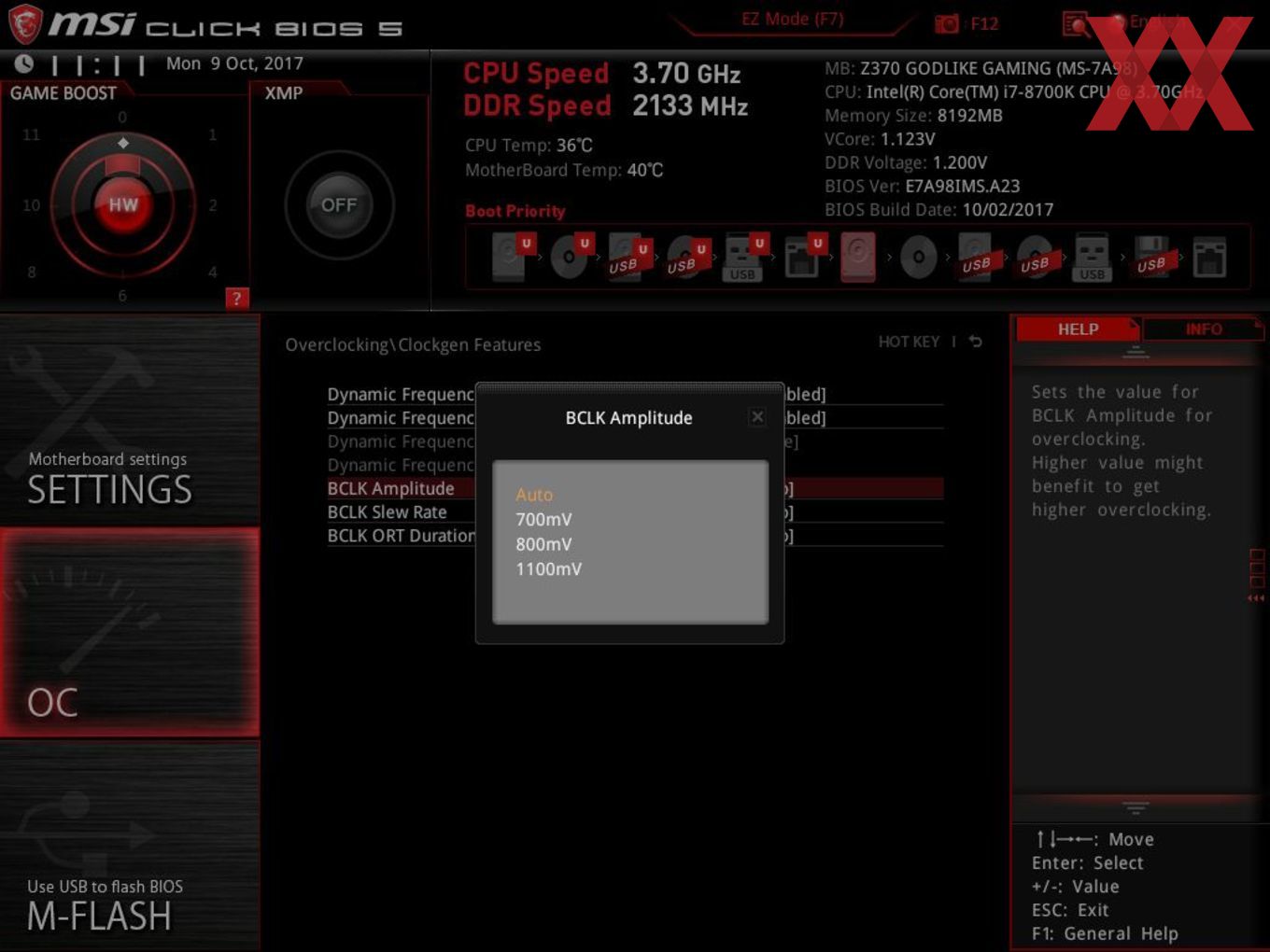Choose 1100mV option
The image size is (1270, 952).
pyautogui.click(x=548, y=568)
